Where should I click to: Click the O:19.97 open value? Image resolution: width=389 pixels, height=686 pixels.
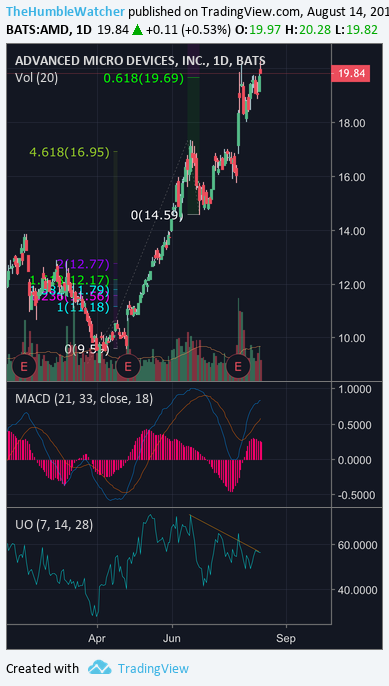pos(258,30)
